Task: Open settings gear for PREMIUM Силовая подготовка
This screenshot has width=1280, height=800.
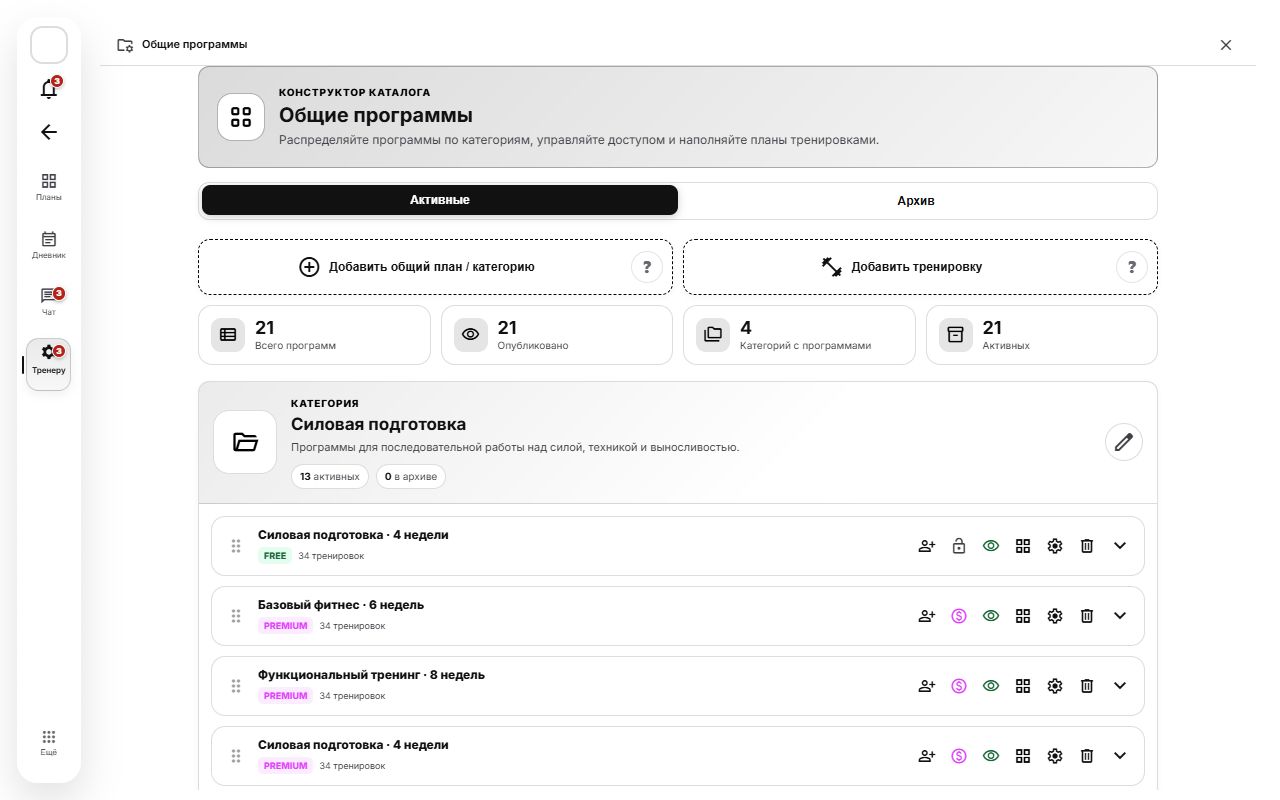Action: click(1055, 756)
